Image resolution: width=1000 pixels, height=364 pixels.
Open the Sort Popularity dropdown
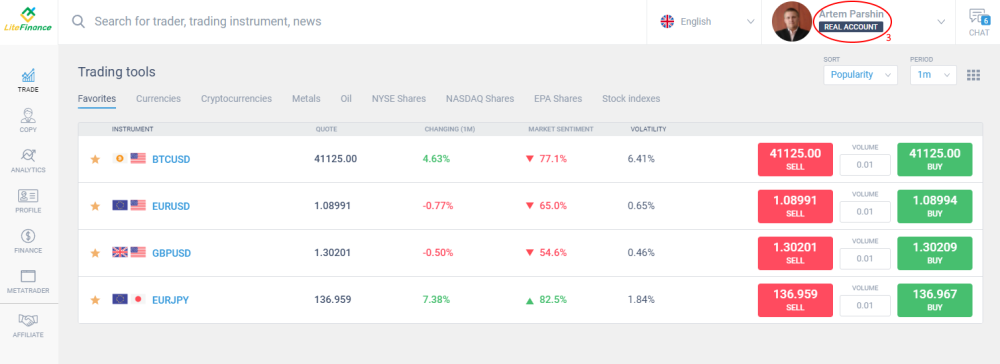pyautogui.click(x=860, y=75)
